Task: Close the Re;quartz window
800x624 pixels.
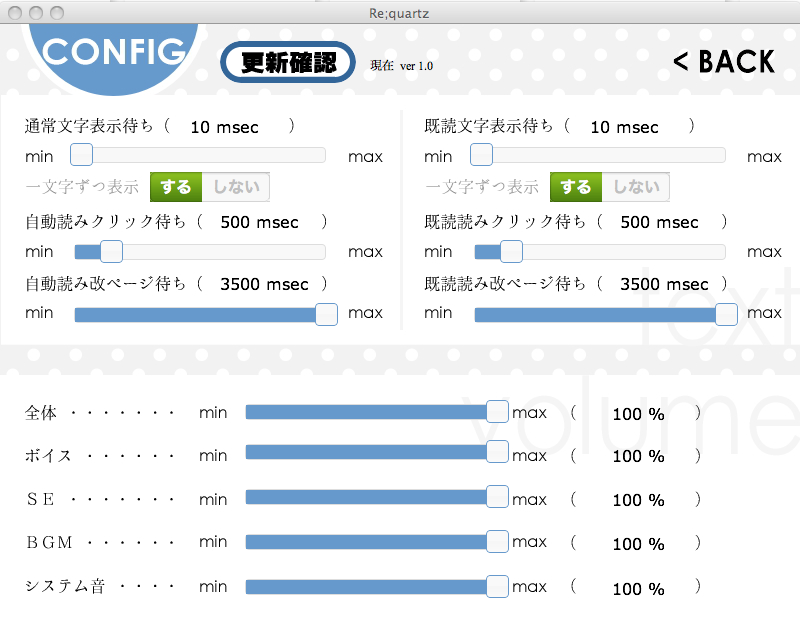Action: (x=15, y=13)
